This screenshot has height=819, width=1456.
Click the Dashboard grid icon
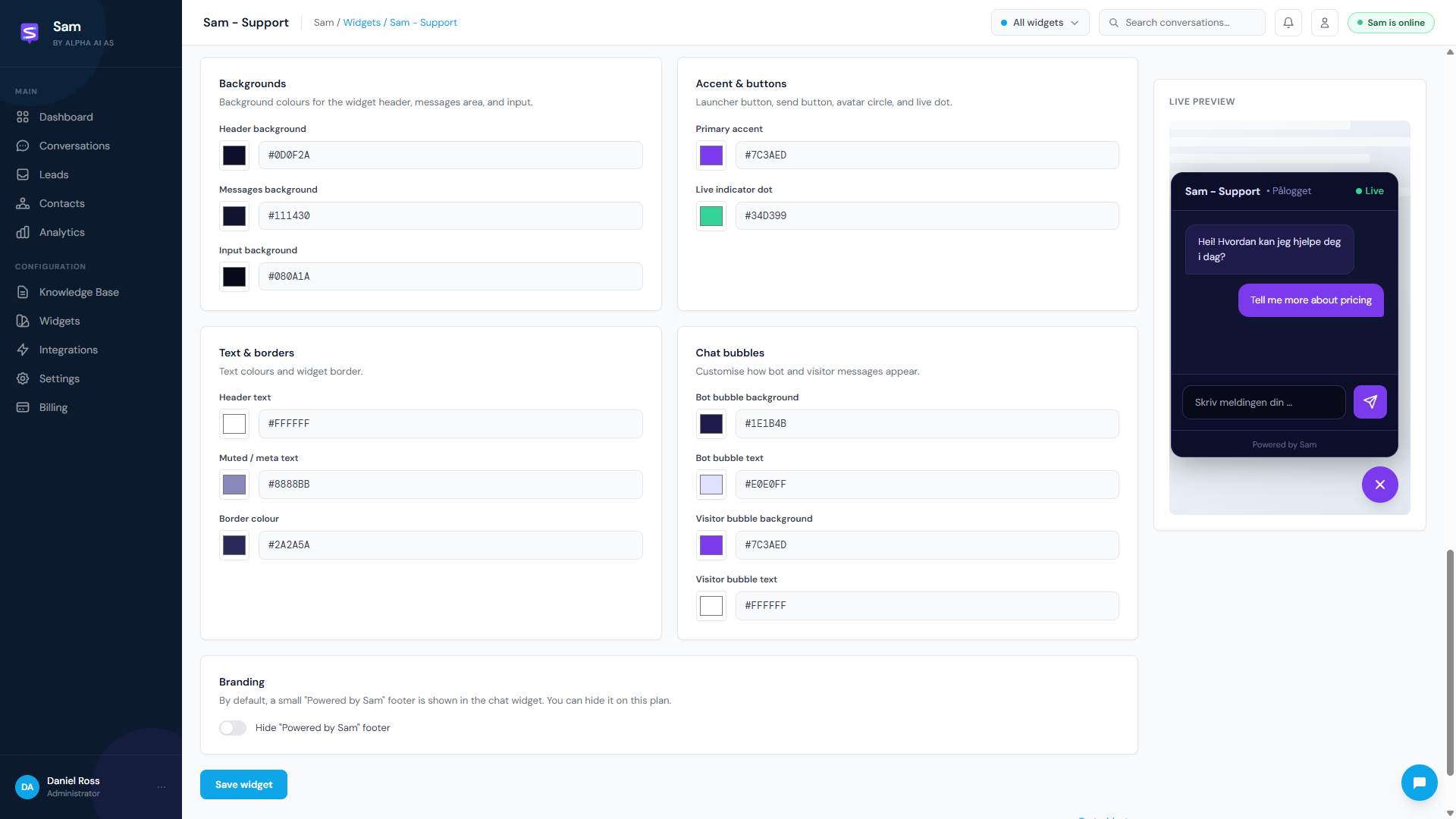click(x=23, y=117)
